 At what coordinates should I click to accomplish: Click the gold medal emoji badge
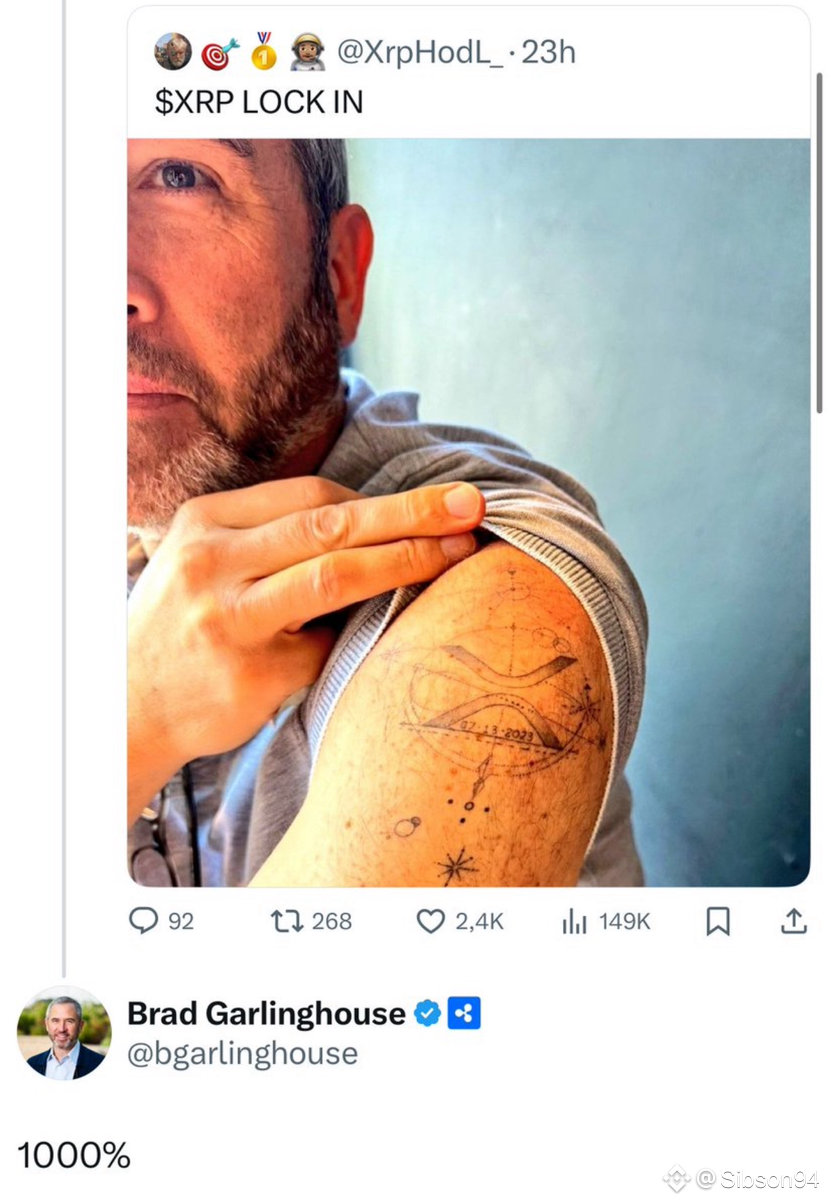(x=263, y=52)
